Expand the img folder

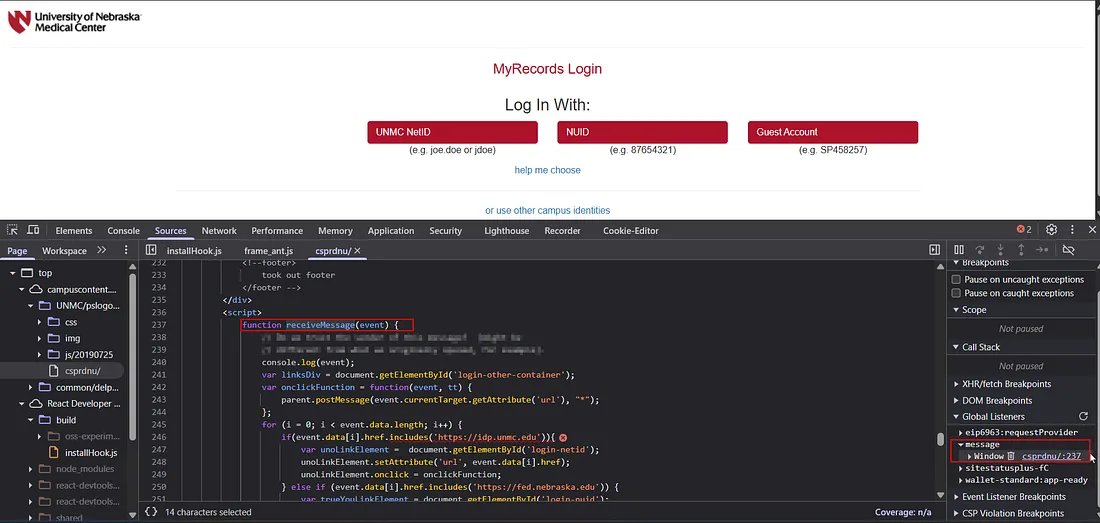click(x=40, y=338)
